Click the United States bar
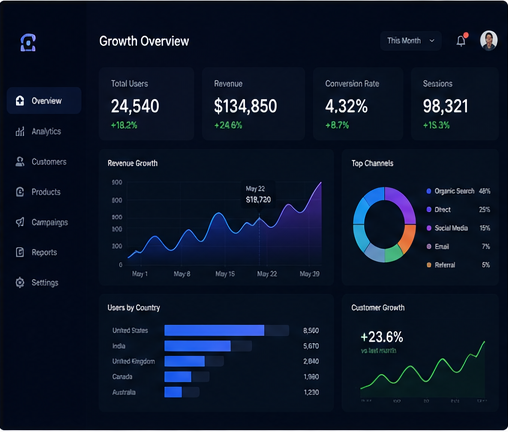The height and width of the screenshot is (432, 508). (214, 331)
